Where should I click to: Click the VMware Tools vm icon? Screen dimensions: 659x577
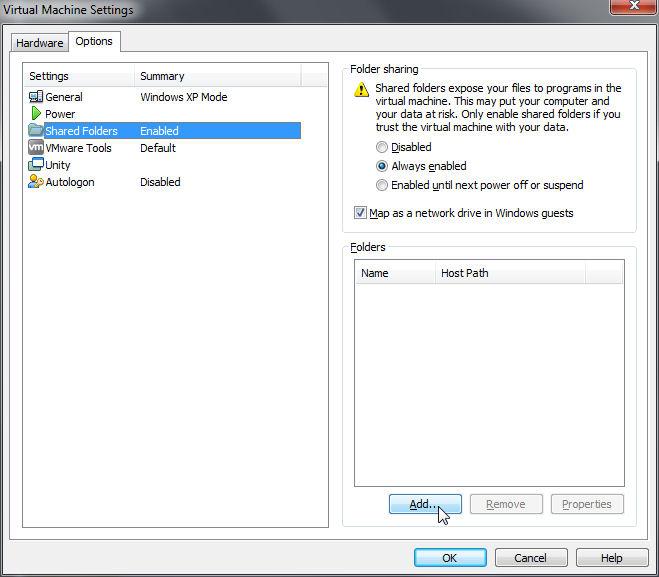(x=36, y=148)
